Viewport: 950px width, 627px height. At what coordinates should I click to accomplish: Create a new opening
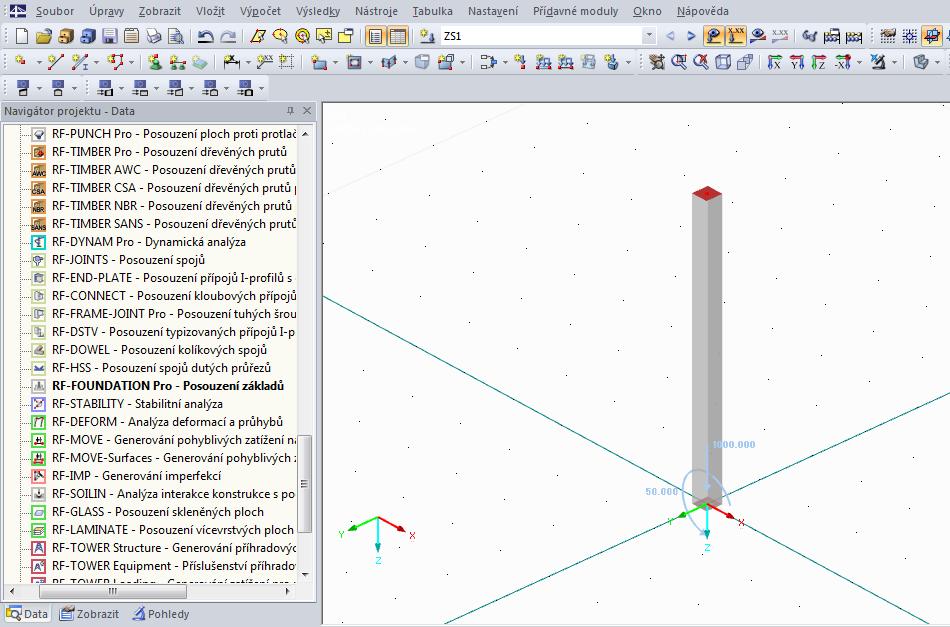pos(354,62)
